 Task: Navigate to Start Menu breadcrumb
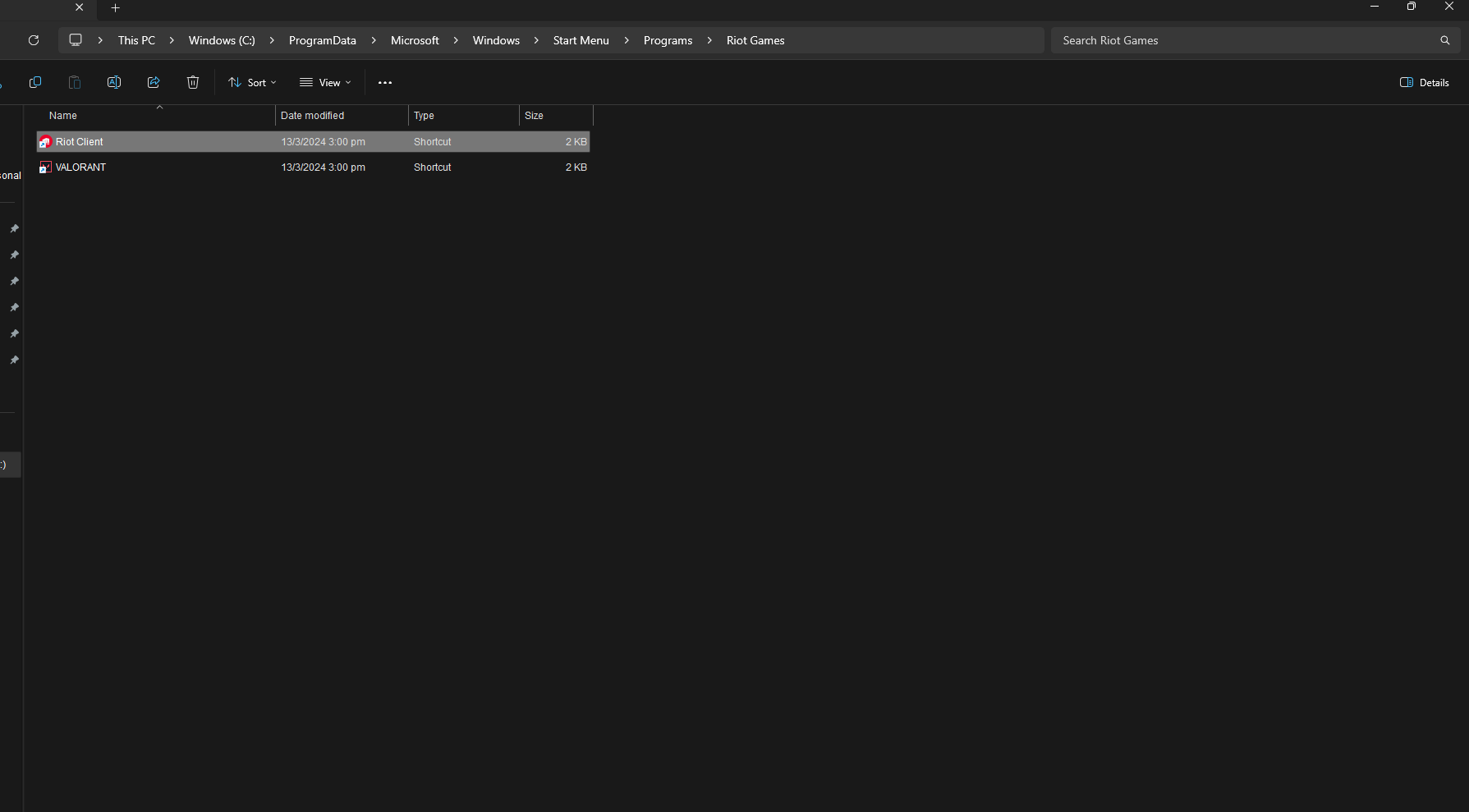581,40
